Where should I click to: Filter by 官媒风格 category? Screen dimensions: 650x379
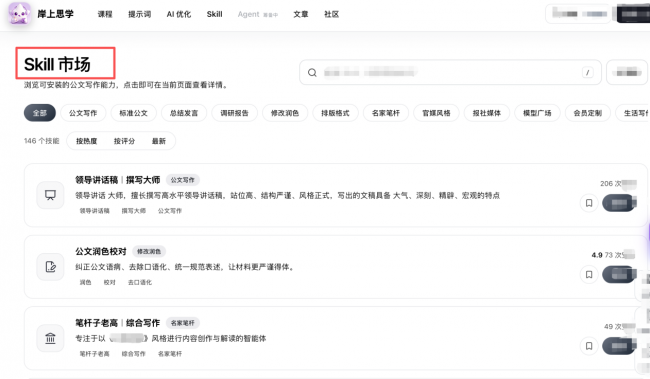point(436,113)
